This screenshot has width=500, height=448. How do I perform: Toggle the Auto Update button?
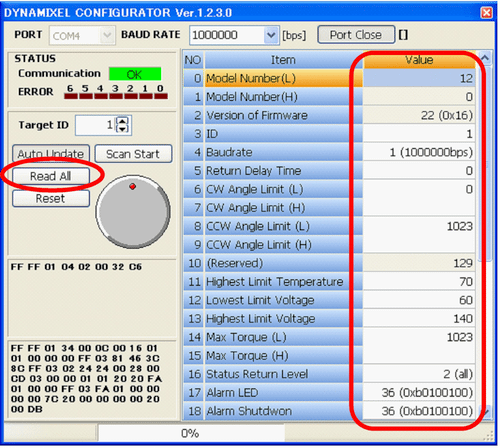point(51,154)
